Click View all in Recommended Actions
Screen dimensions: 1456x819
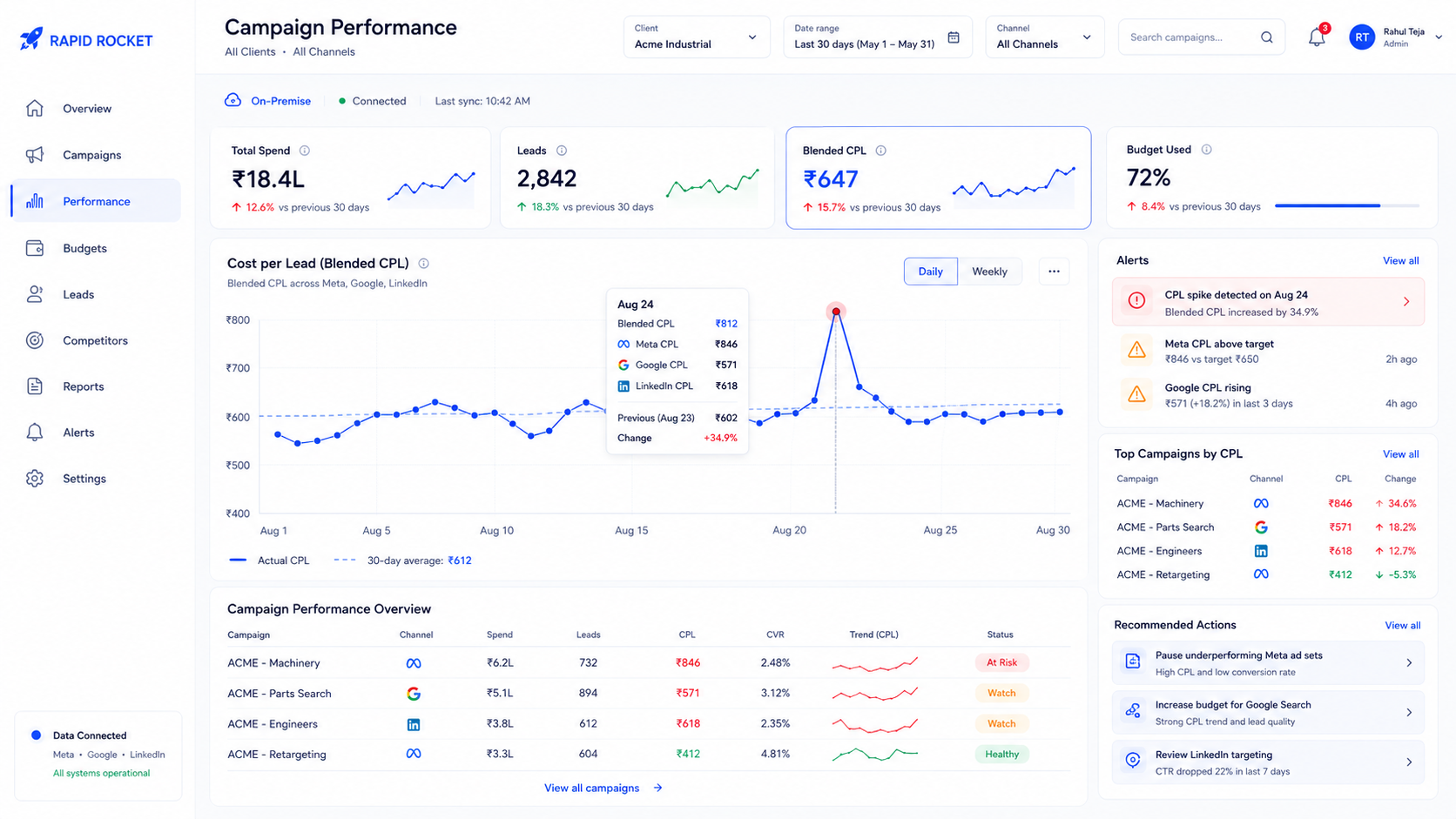pos(1402,626)
